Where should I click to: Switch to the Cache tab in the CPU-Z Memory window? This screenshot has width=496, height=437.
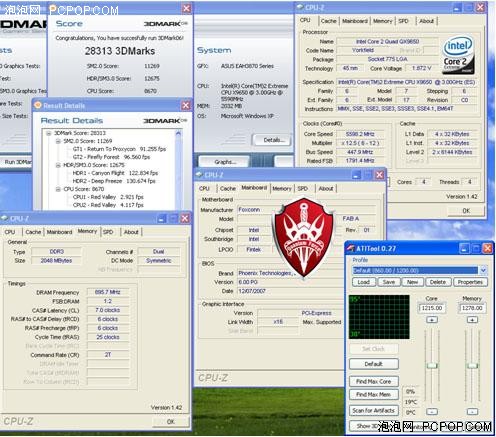tap(33, 232)
